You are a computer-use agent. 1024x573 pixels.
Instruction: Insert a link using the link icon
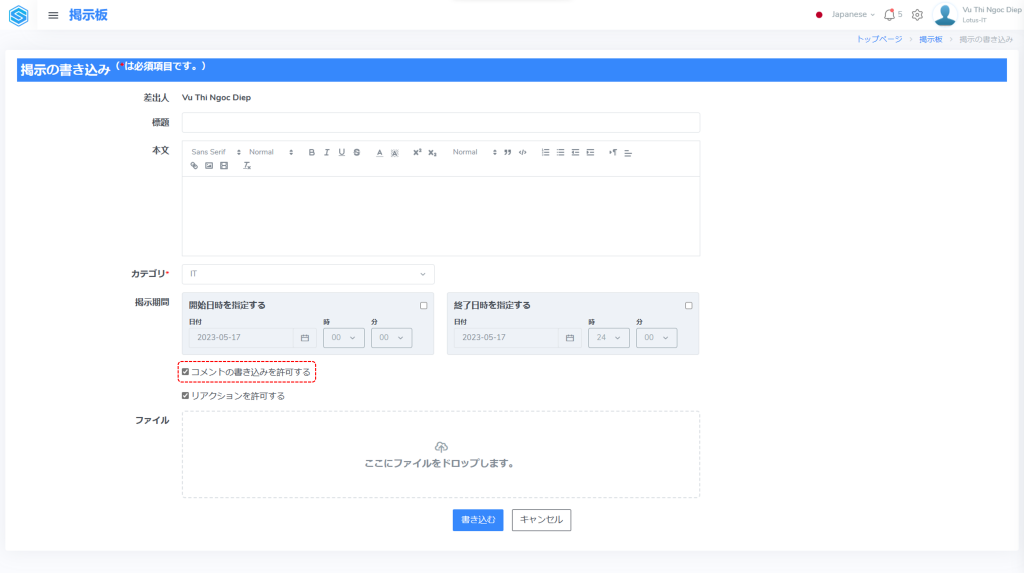[x=194, y=166]
